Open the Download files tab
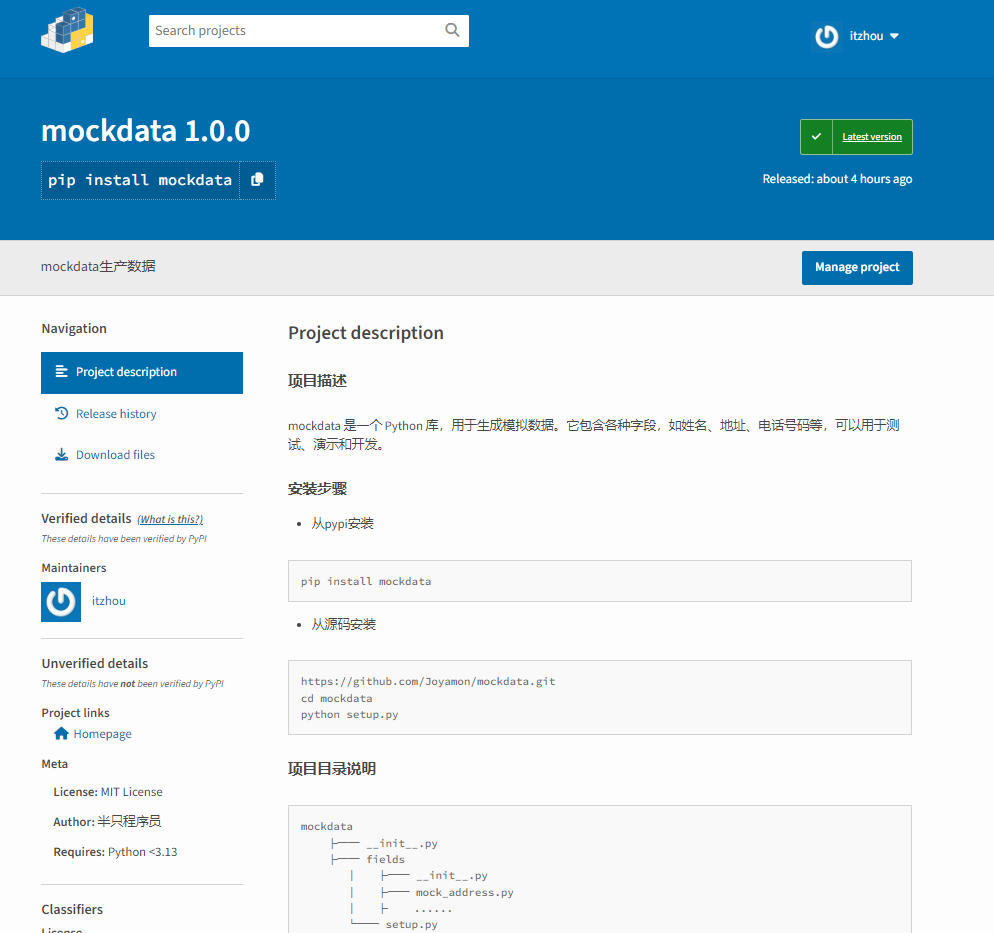The width and height of the screenshot is (994, 933). (x=115, y=455)
